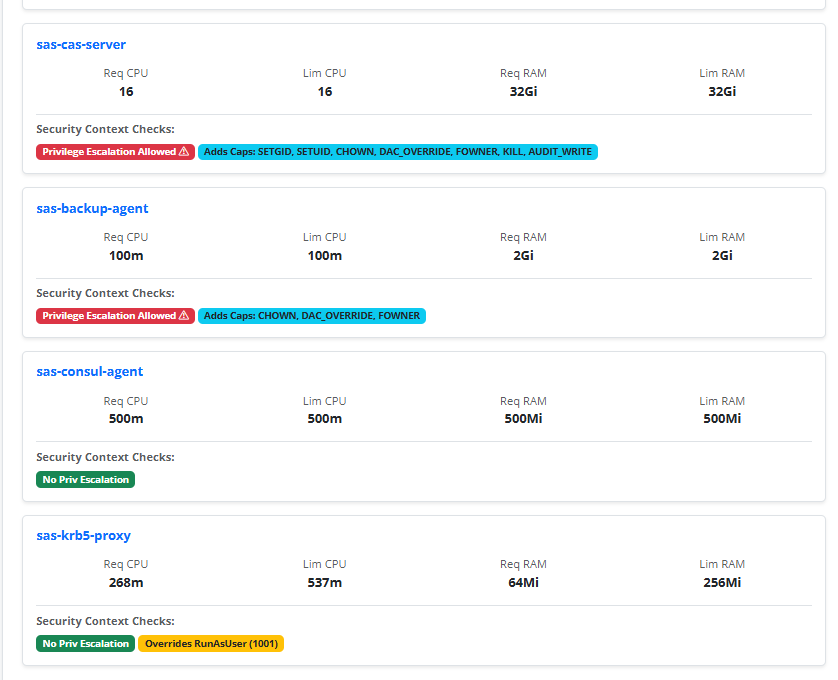The width and height of the screenshot is (838, 680).
Task: Select sas-backup-agent Req RAM value 2Gi
Action: (x=523, y=256)
